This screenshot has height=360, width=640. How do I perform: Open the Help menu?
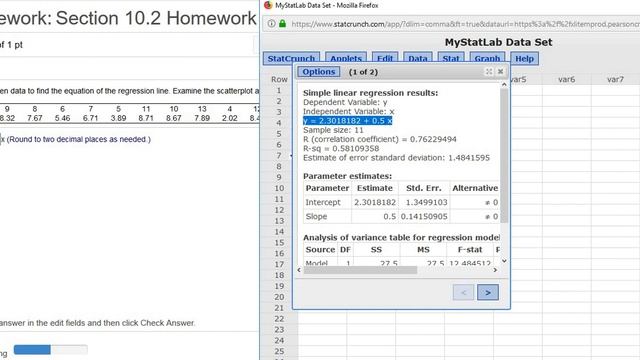pos(524,58)
